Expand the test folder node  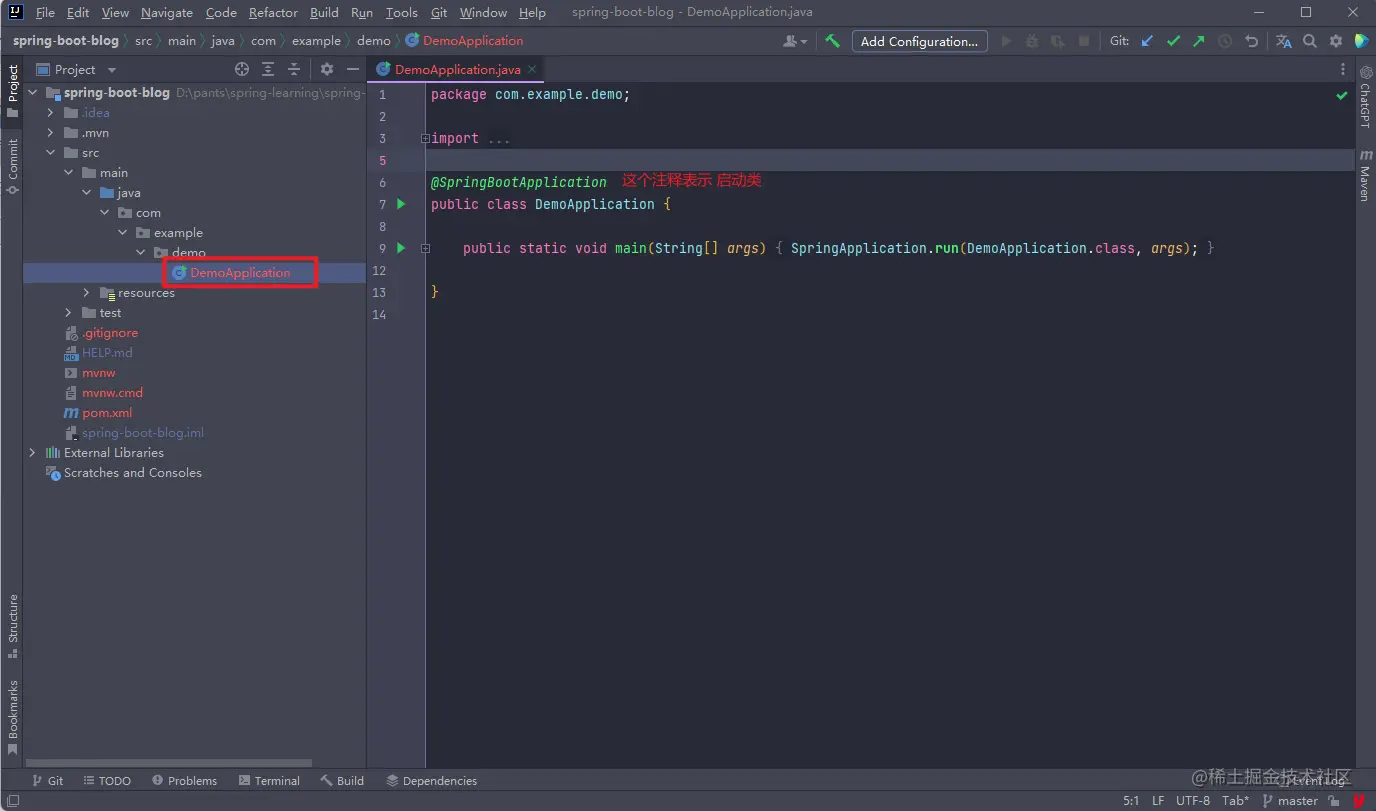[68, 313]
